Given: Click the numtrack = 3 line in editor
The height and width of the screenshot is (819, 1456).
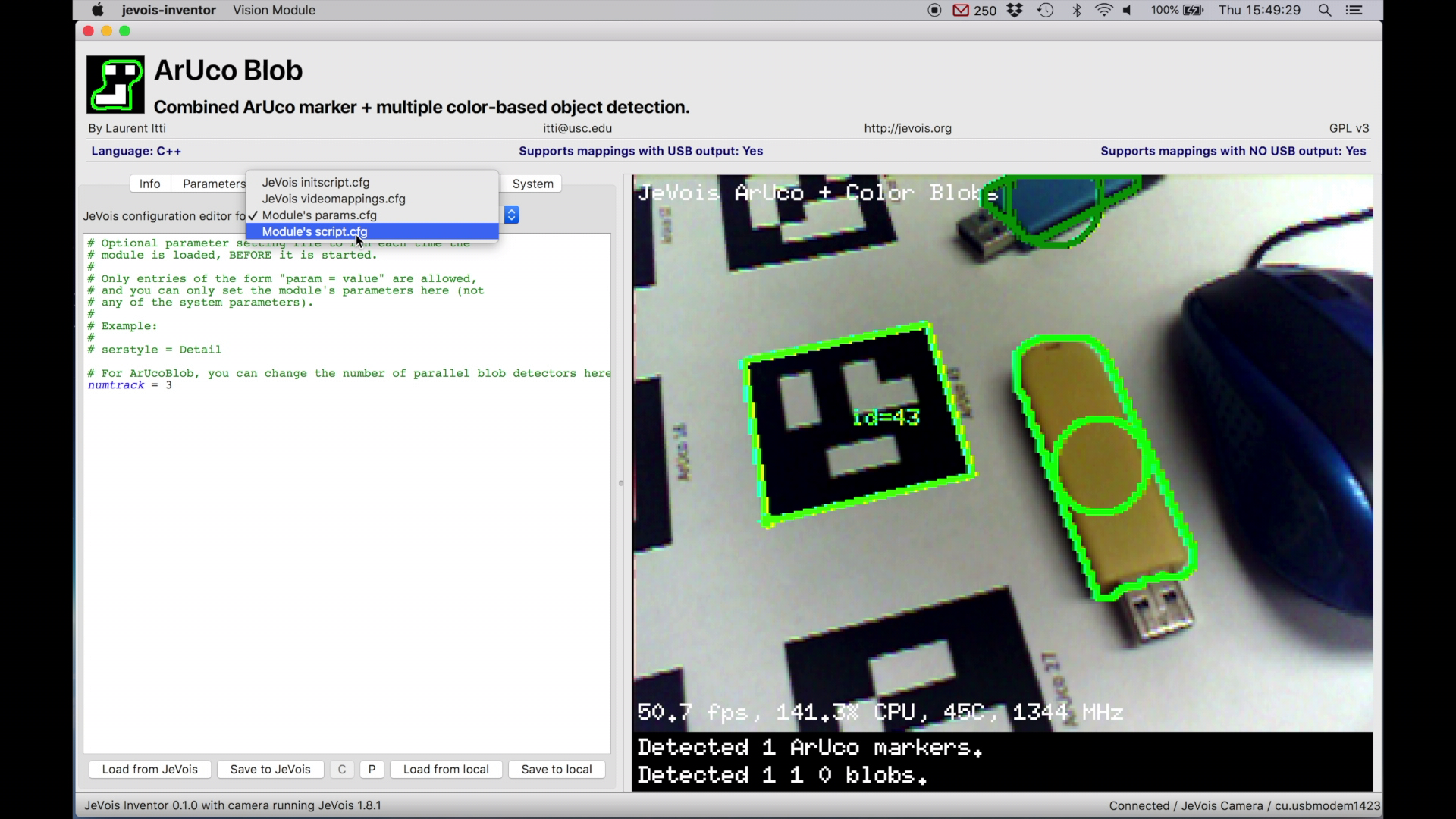Looking at the screenshot, I should 130,385.
